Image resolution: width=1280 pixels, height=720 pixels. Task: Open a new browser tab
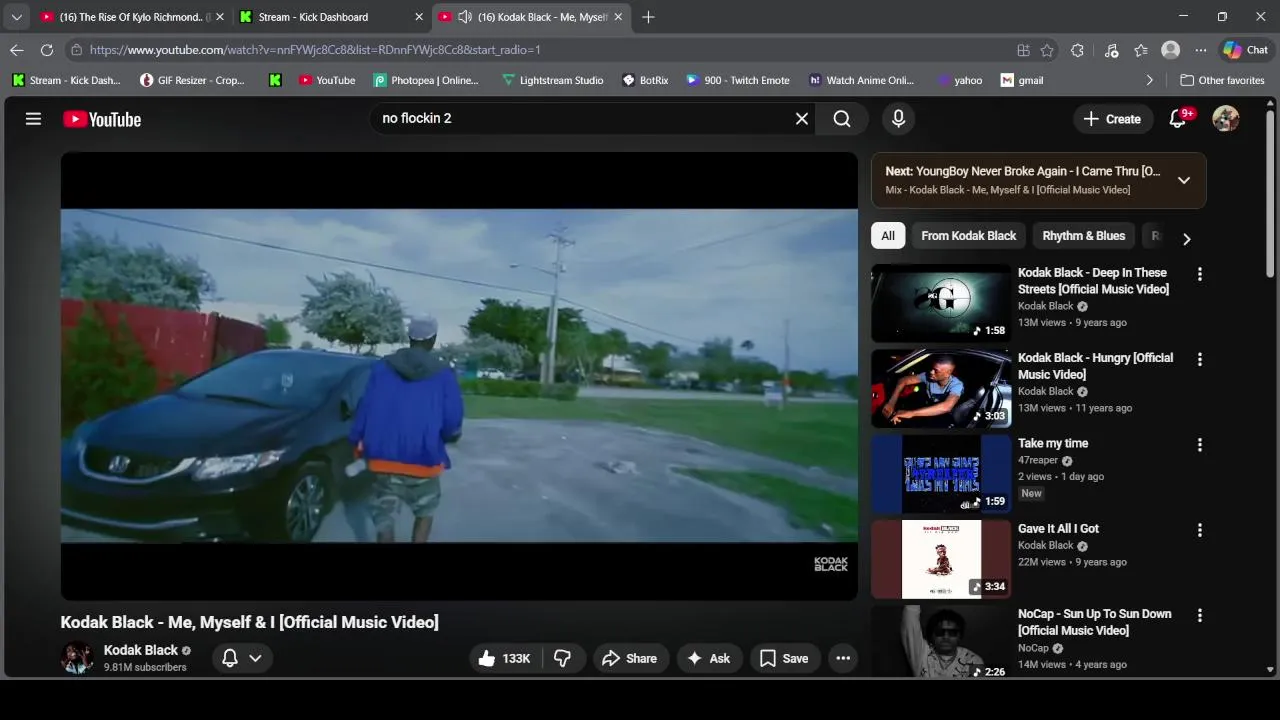click(x=648, y=17)
